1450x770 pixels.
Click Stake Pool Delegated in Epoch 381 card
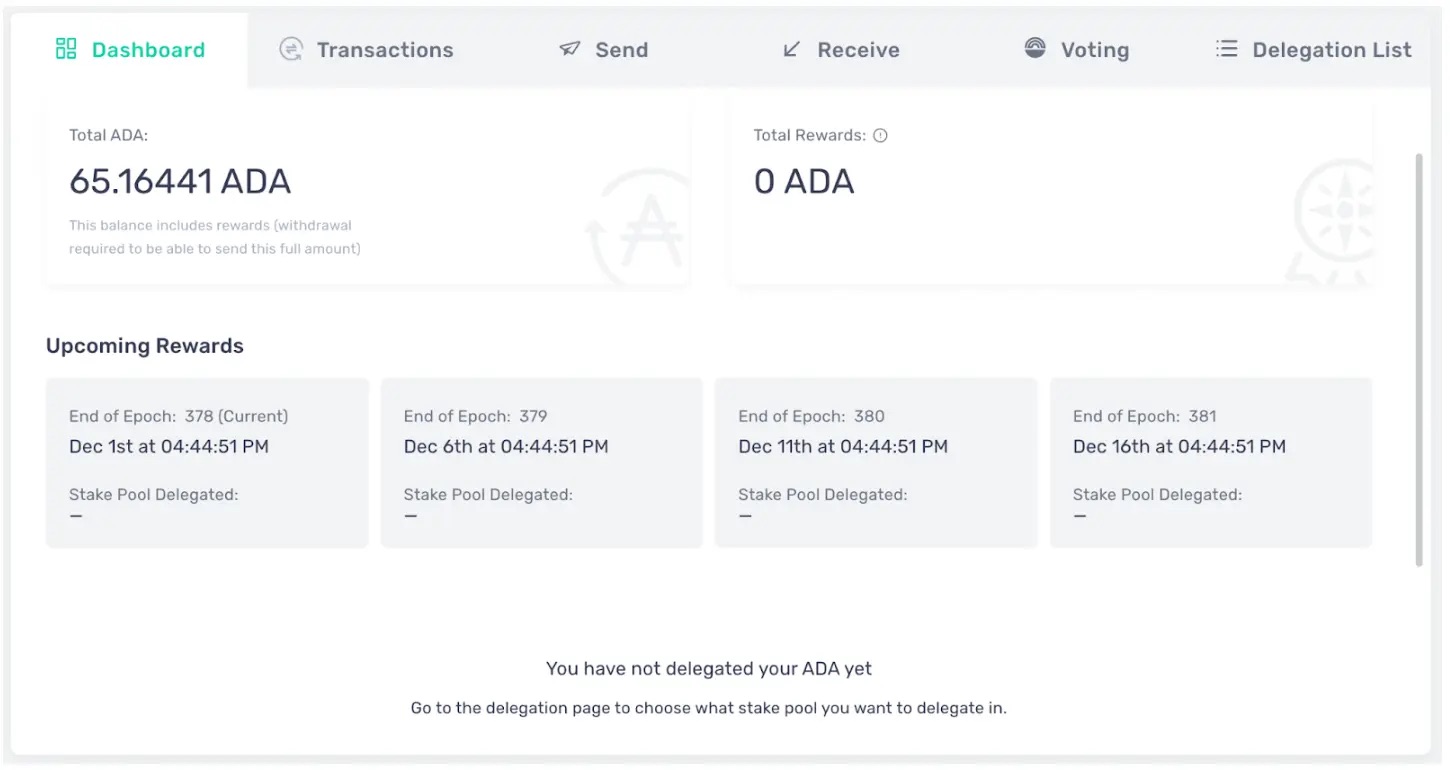click(x=1157, y=494)
